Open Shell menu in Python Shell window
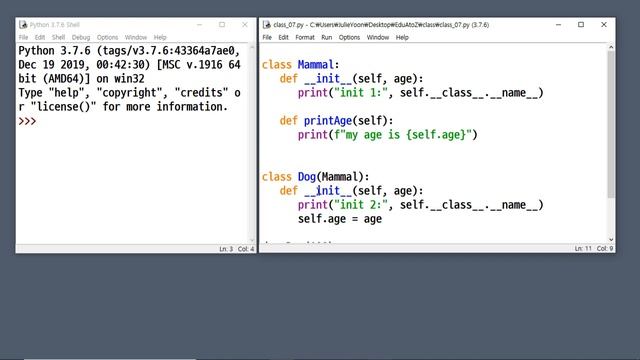 coord(58,37)
